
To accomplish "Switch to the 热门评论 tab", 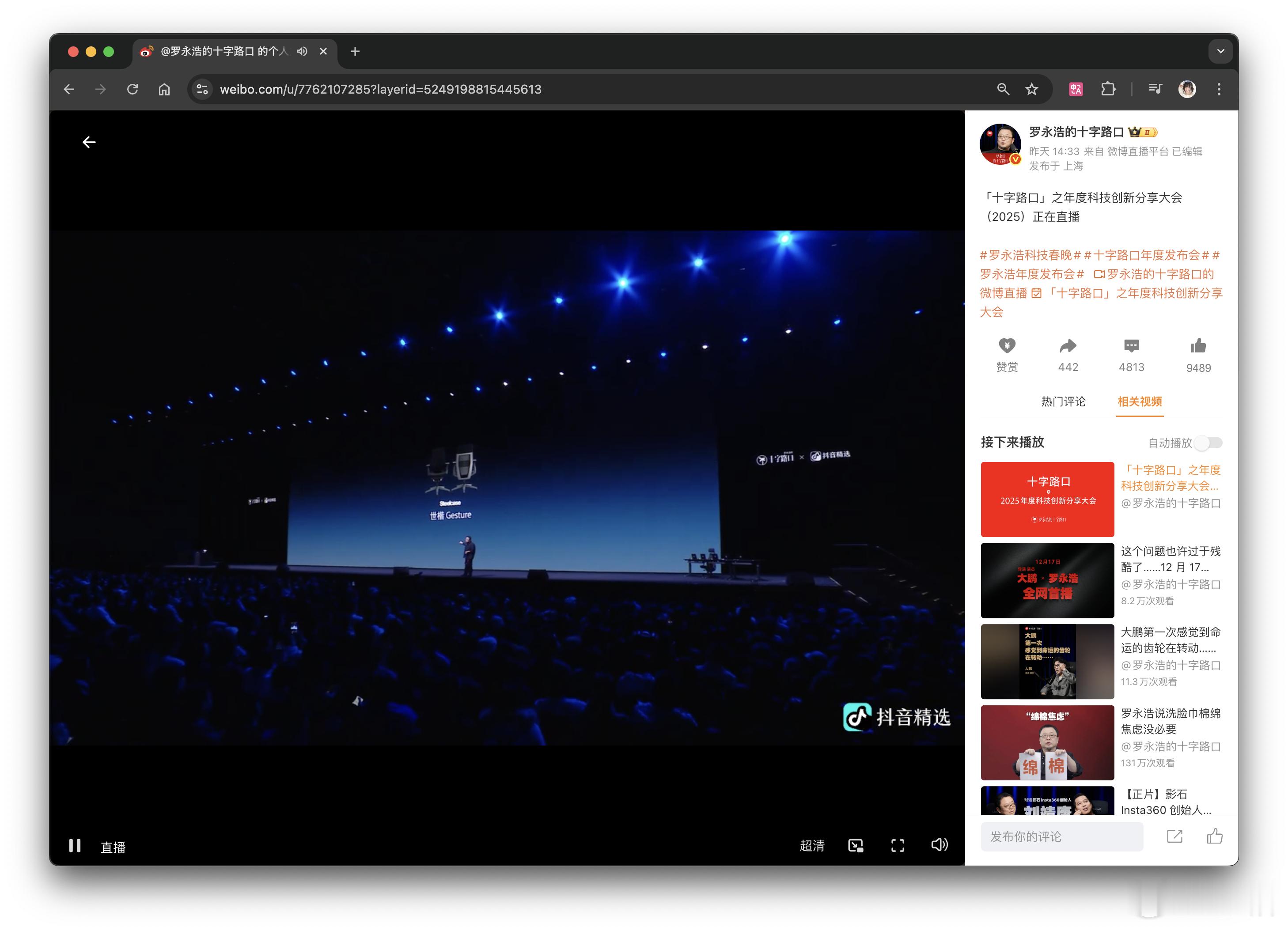I will pyautogui.click(x=1063, y=402).
